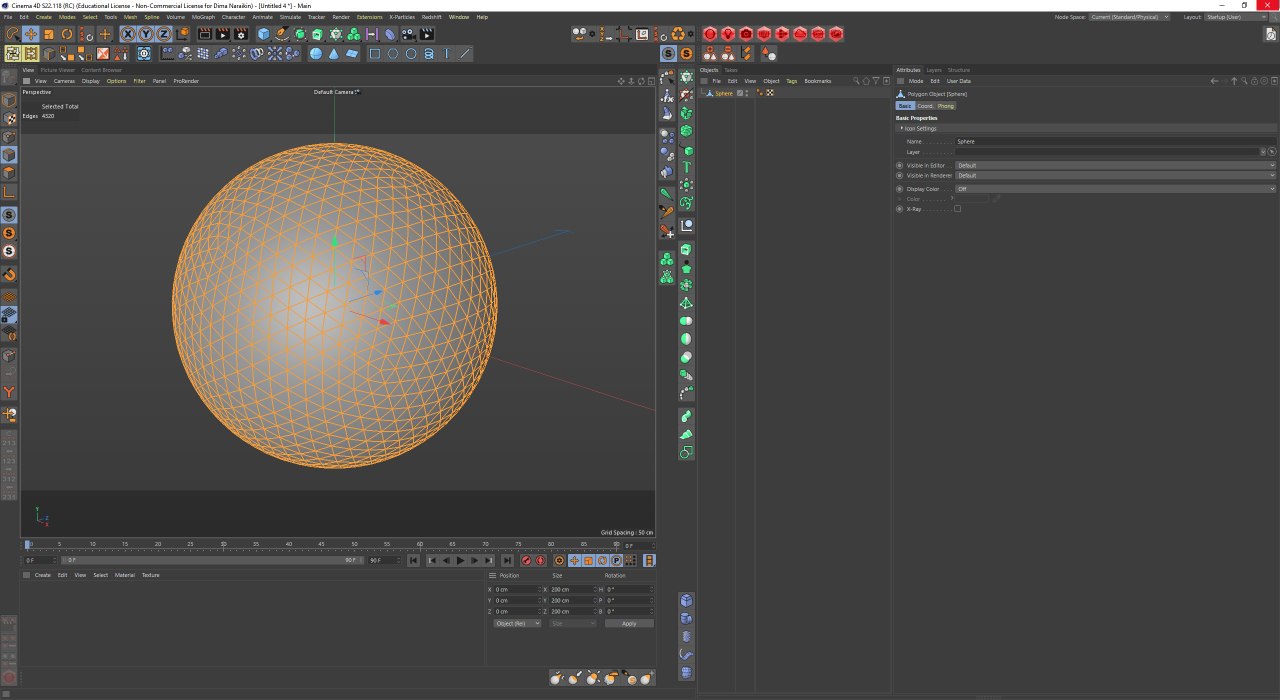Viewport: 1280px width, 700px height.
Task: Toggle the Z-axis lock button
Action: pos(164,34)
